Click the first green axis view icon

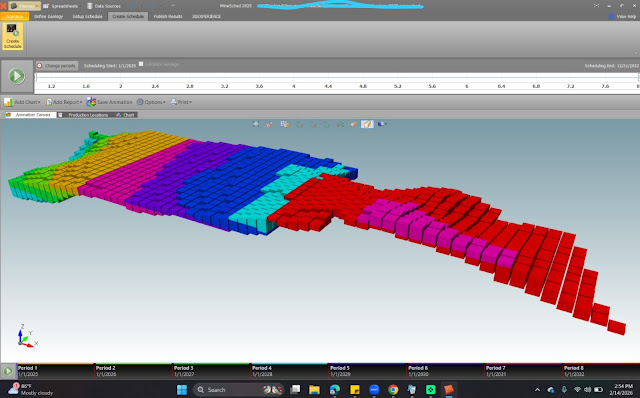[300, 124]
